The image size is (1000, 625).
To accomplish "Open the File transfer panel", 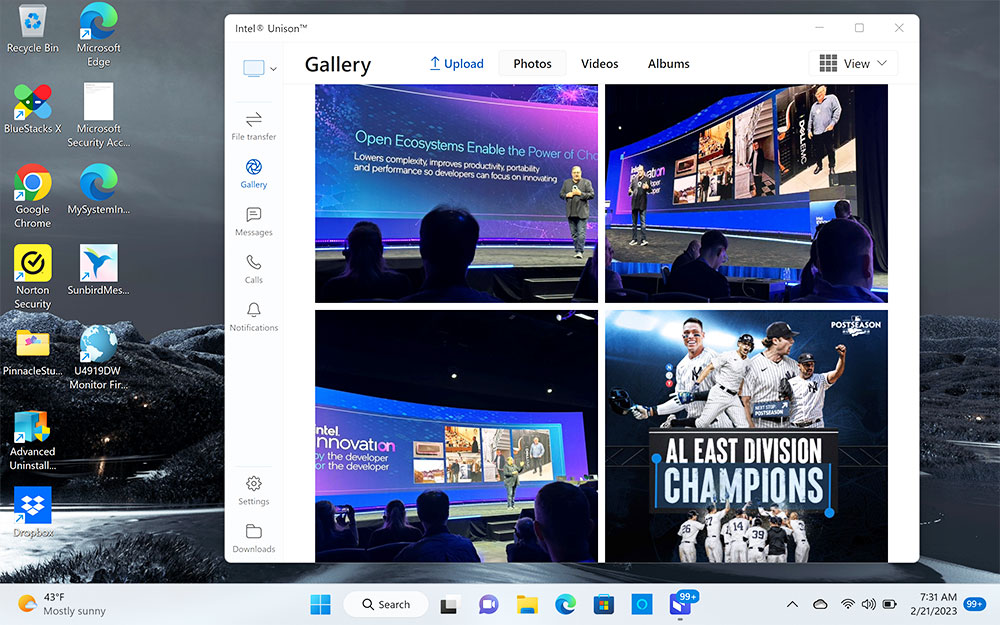I will tap(253, 124).
